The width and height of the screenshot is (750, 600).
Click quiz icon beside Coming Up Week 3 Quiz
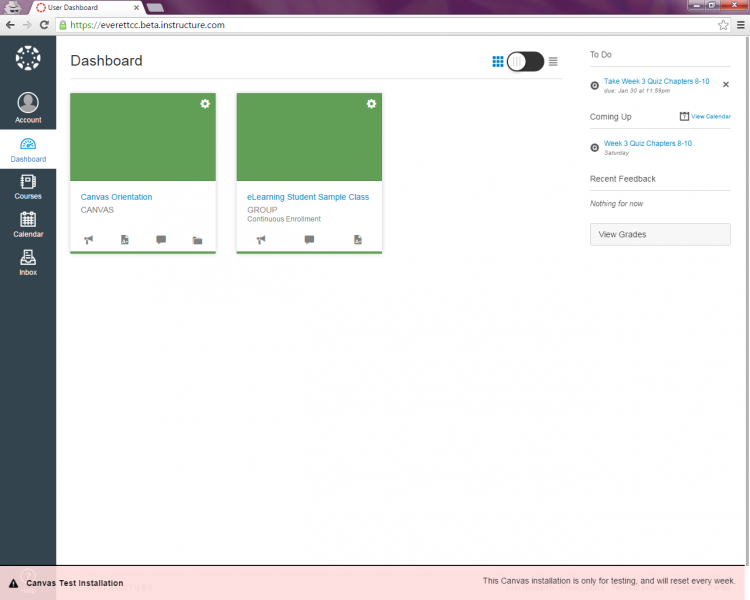point(595,148)
